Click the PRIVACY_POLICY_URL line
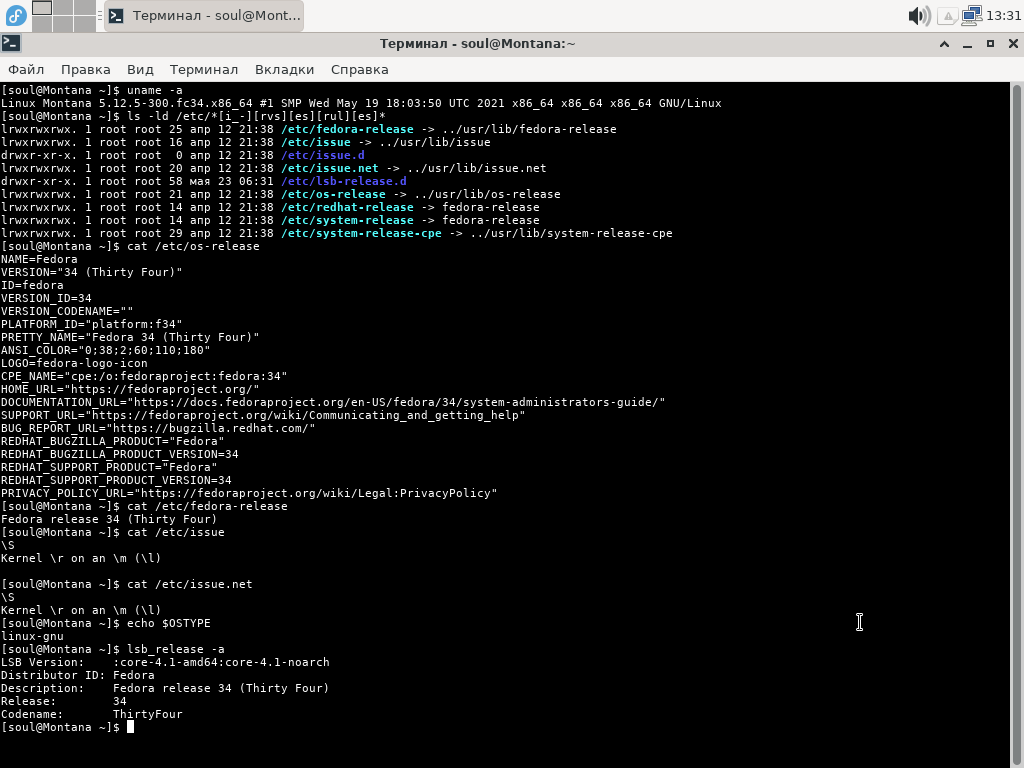Viewport: 1024px width, 768px height. point(249,493)
